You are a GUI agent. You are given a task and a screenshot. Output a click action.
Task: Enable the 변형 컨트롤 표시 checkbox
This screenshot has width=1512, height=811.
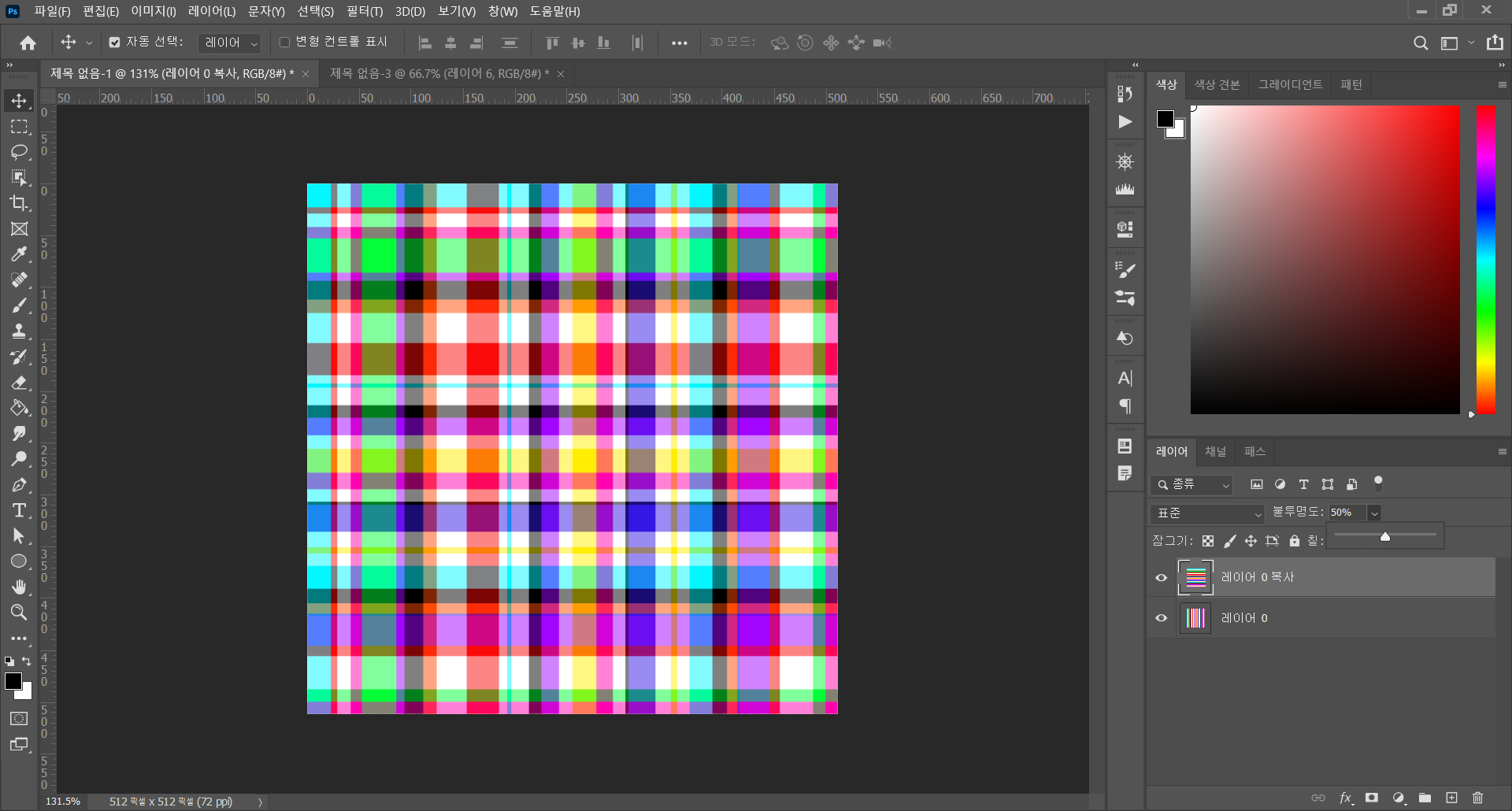pos(285,43)
